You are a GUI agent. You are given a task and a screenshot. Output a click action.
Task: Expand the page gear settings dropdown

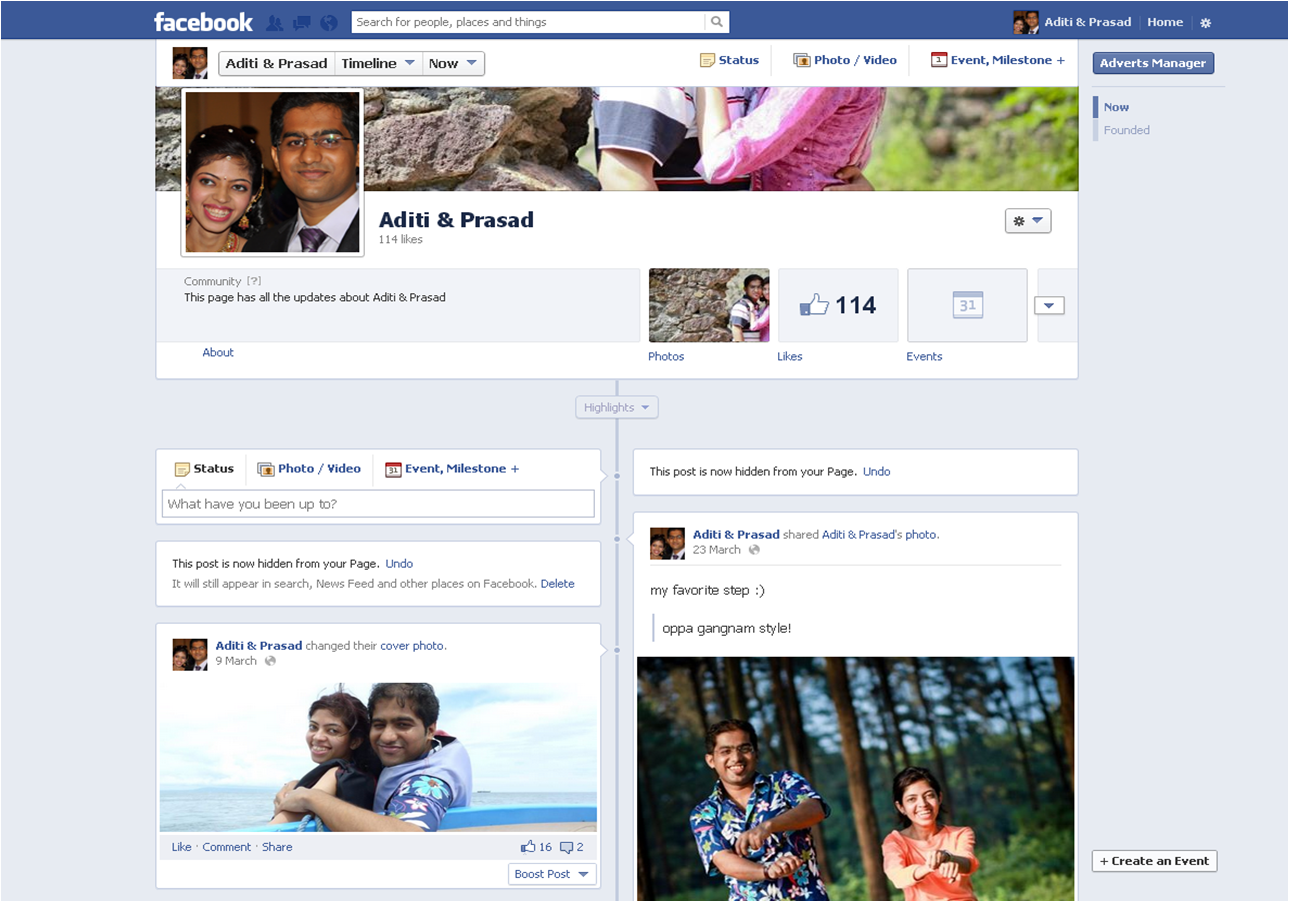click(1027, 221)
